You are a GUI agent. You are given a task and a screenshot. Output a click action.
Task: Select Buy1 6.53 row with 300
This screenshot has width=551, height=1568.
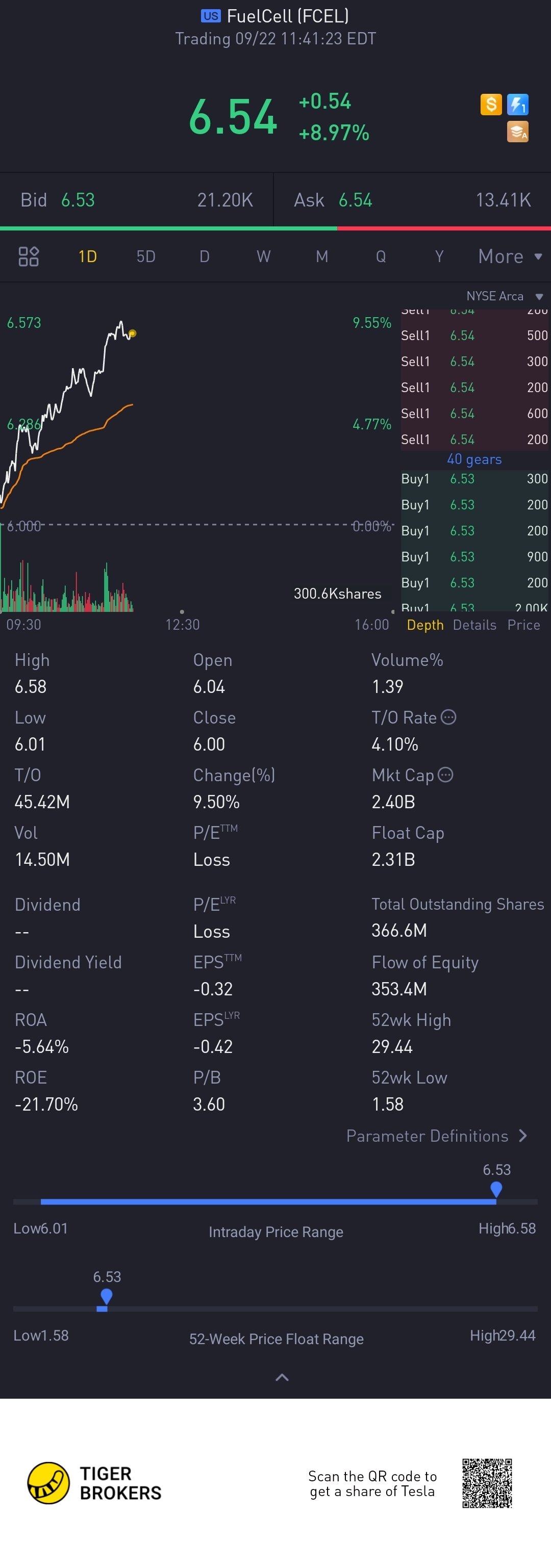[x=474, y=478]
